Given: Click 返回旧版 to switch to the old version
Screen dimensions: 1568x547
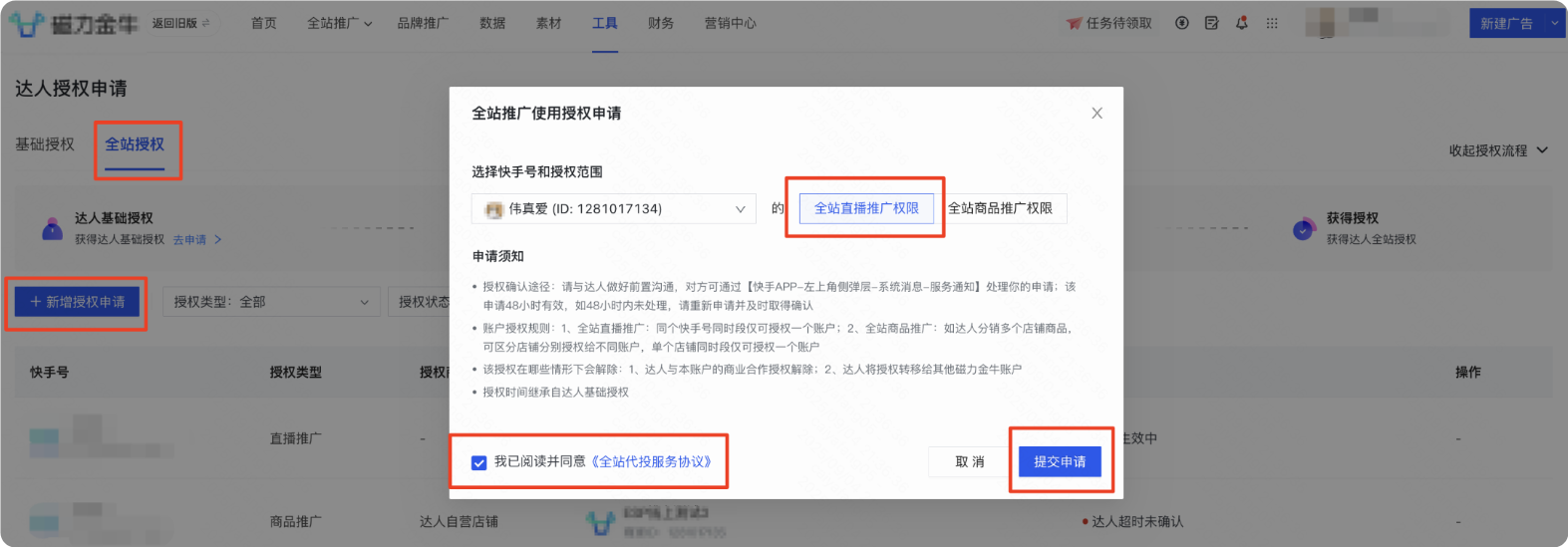Looking at the screenshot, I should tap(180, 23).
